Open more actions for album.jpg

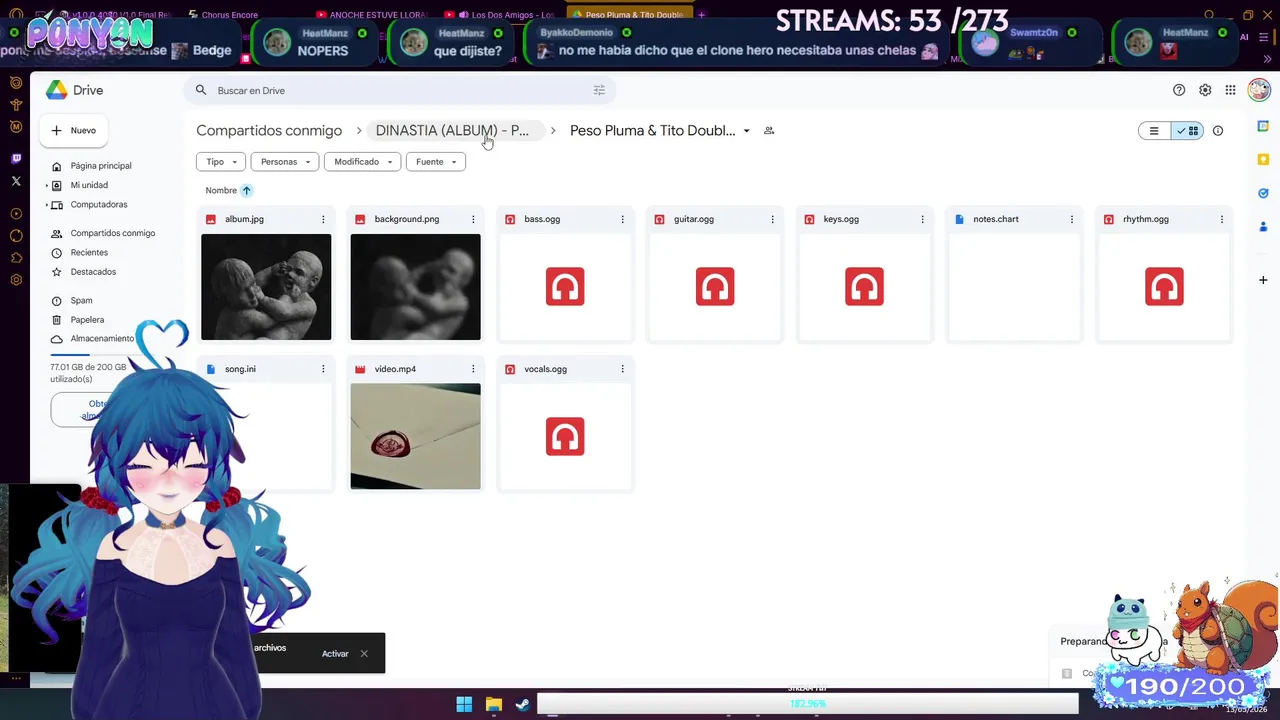[323, 219]
